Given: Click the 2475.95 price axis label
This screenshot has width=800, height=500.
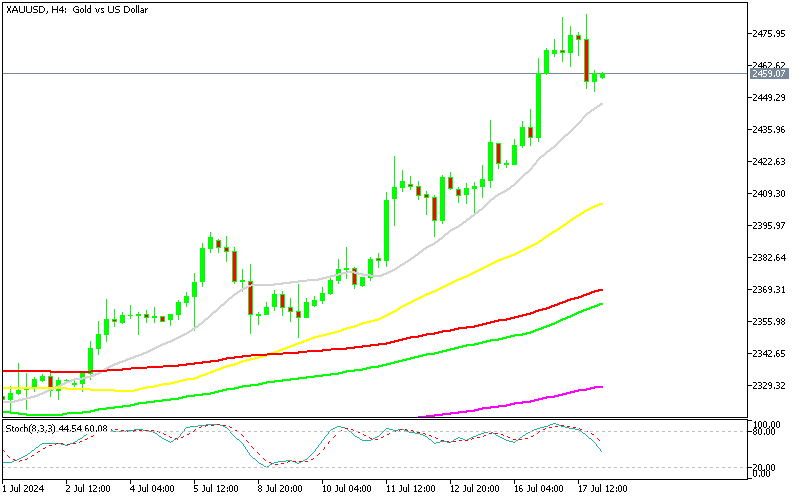Looking at the screenshot, I should pyautogui.click(x=768, y=34).
